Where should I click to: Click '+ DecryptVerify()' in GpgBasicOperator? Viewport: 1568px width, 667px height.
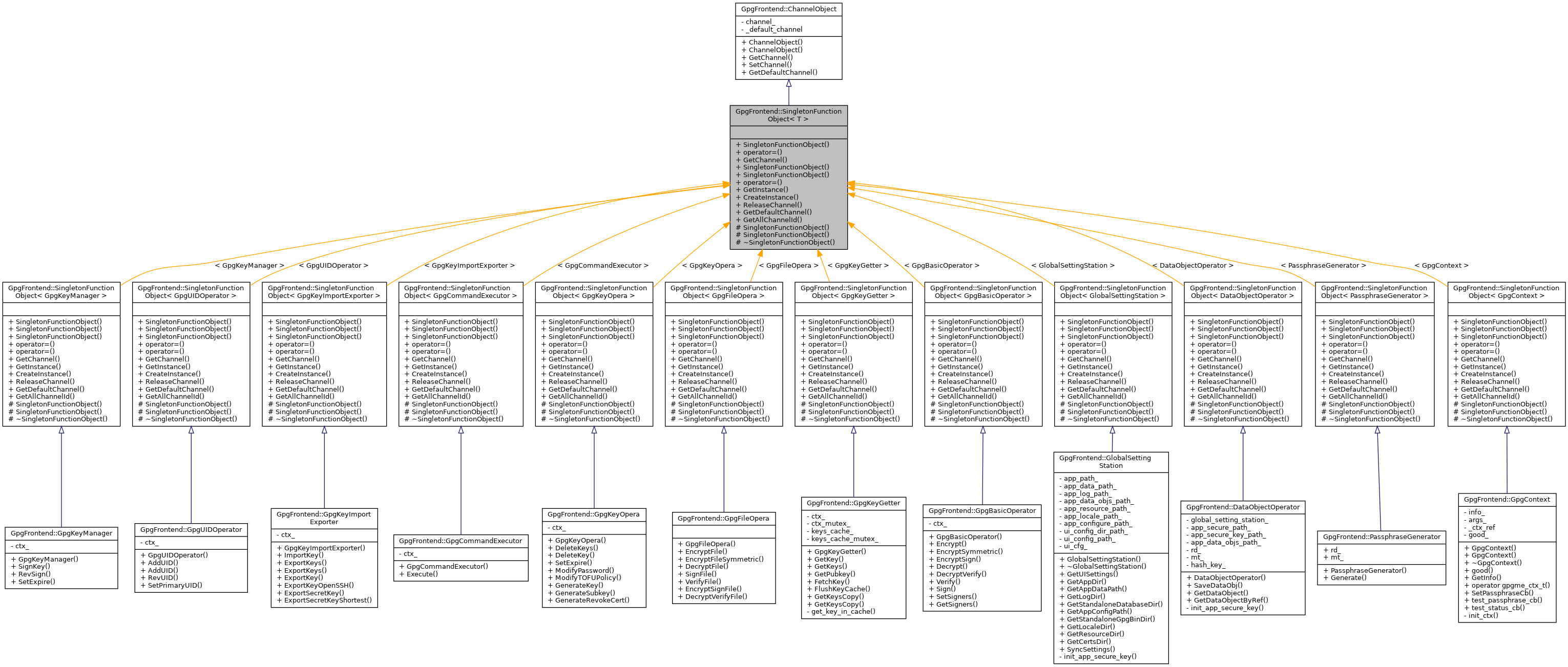957,574
